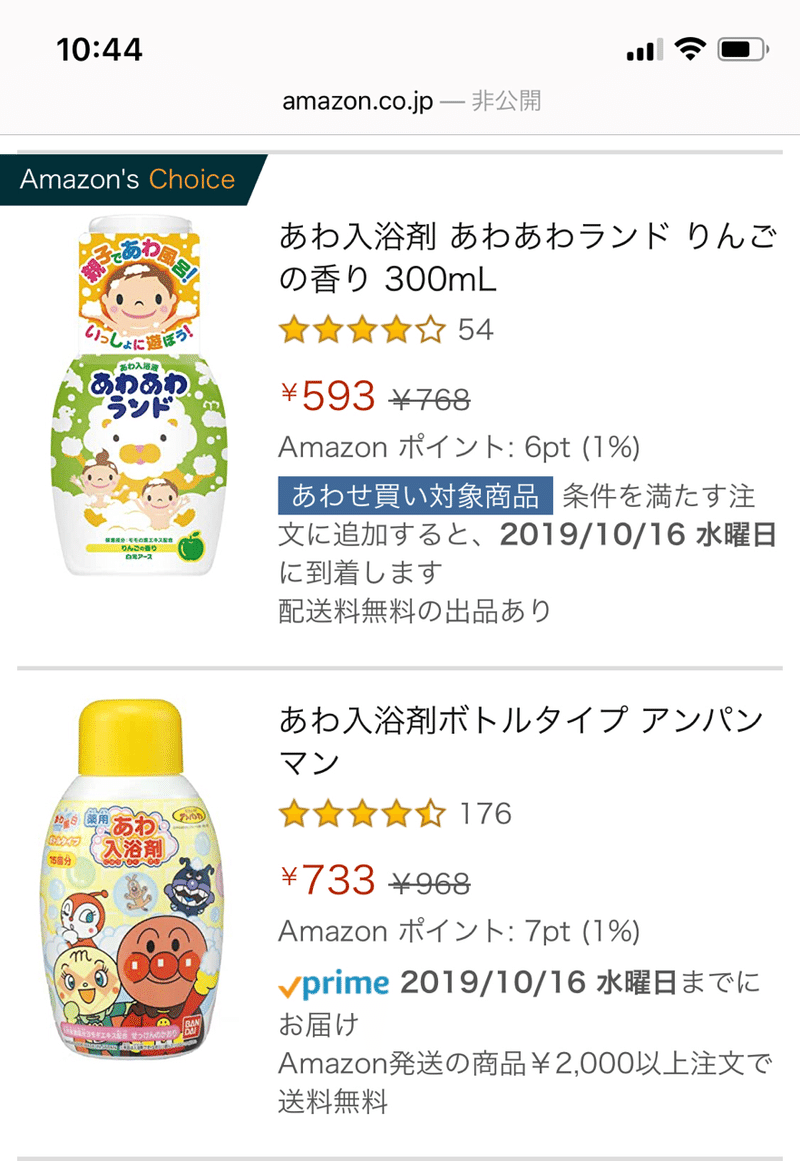Viewport: 800px width, 1161px height.
Task: Open the 176 reviews count
Action: pyautogui.click(x=485, y=814)
